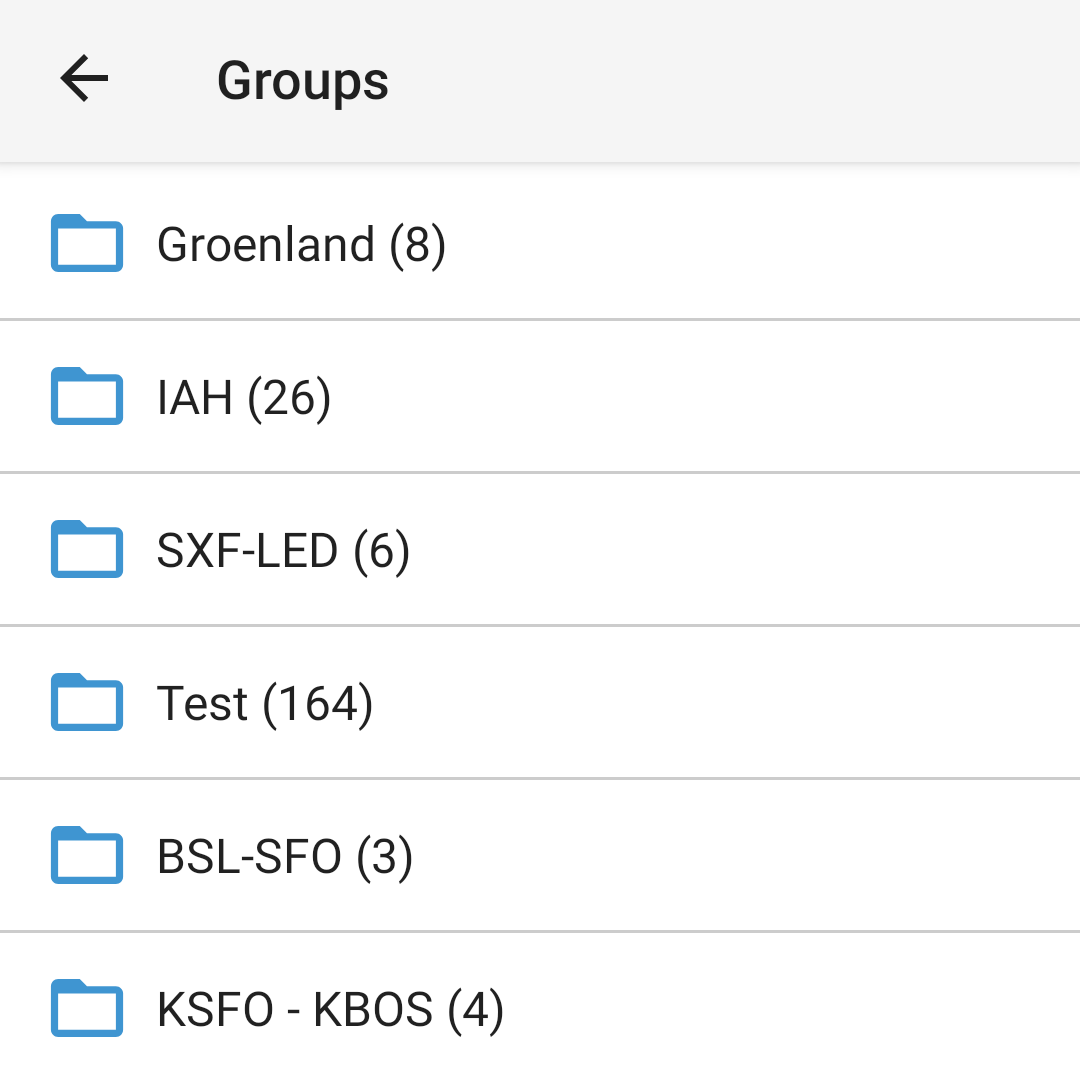Tap empty area of Groenland row
This screenshot has width=1080, height=1083.
pos(760,243)
